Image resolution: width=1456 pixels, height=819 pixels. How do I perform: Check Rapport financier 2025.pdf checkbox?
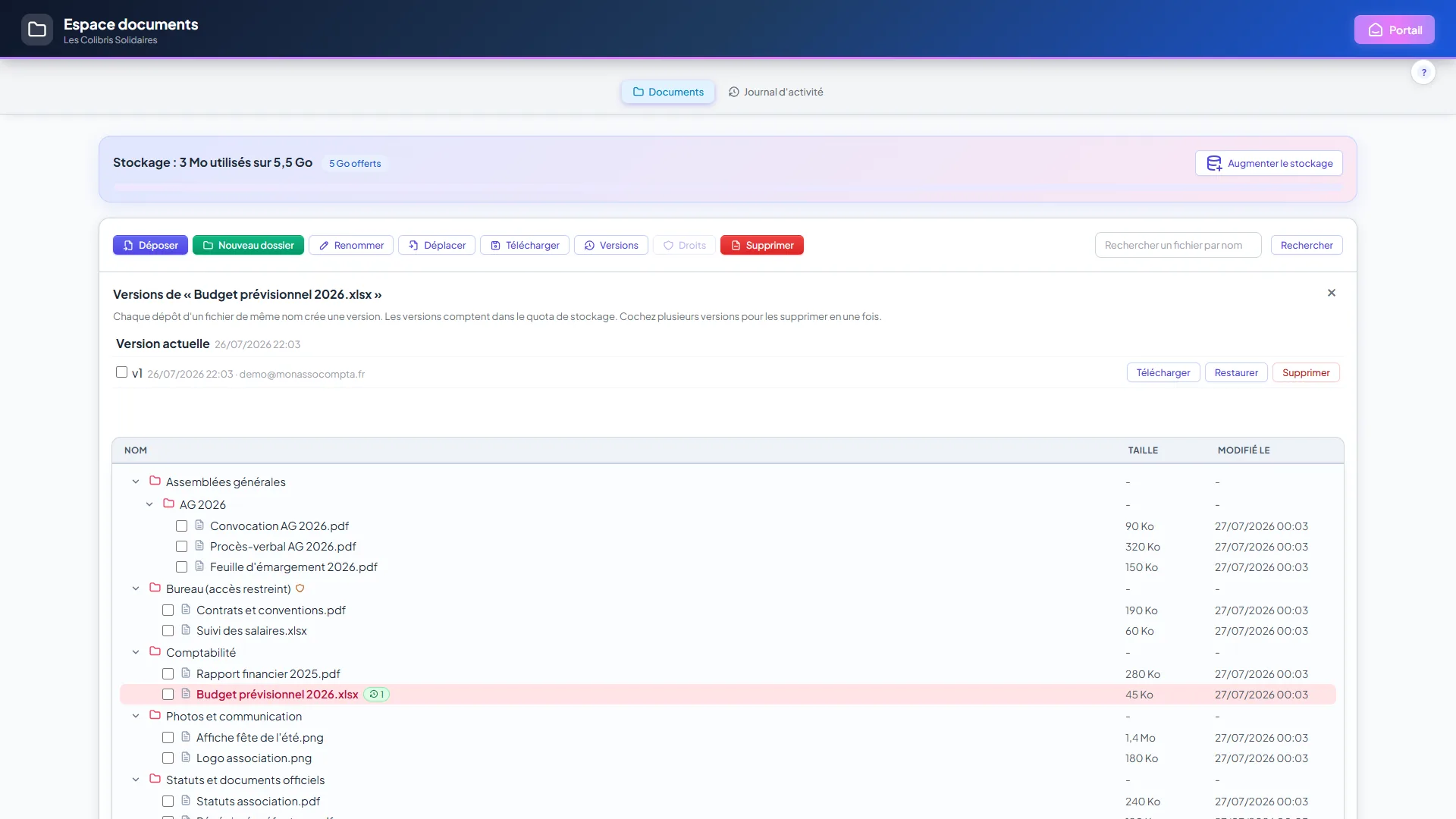pyautogui.click(x=168, y=673)
